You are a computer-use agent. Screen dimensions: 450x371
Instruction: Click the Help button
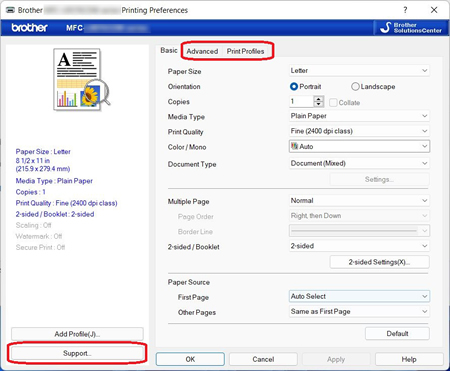[409, 359]
